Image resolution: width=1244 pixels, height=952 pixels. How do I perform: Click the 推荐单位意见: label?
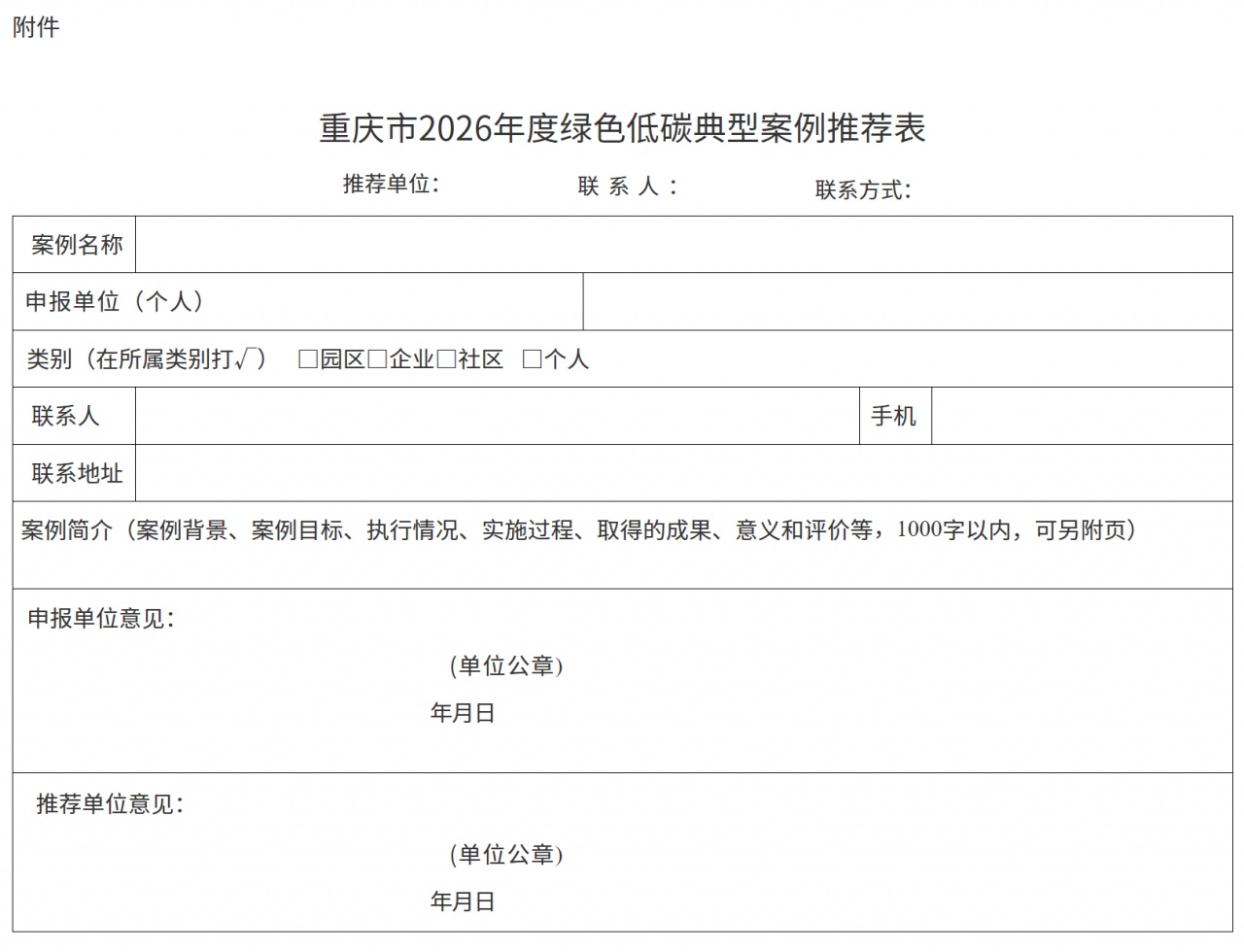[x=111, y=804]
